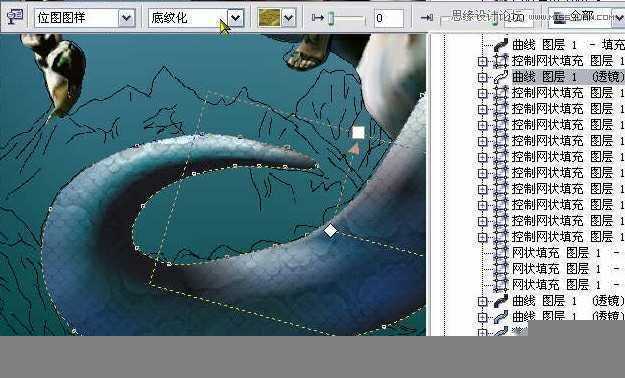Screen dimensions: 625x378
Task: Click the starting transparency slider handle
Action: [331, 18]
